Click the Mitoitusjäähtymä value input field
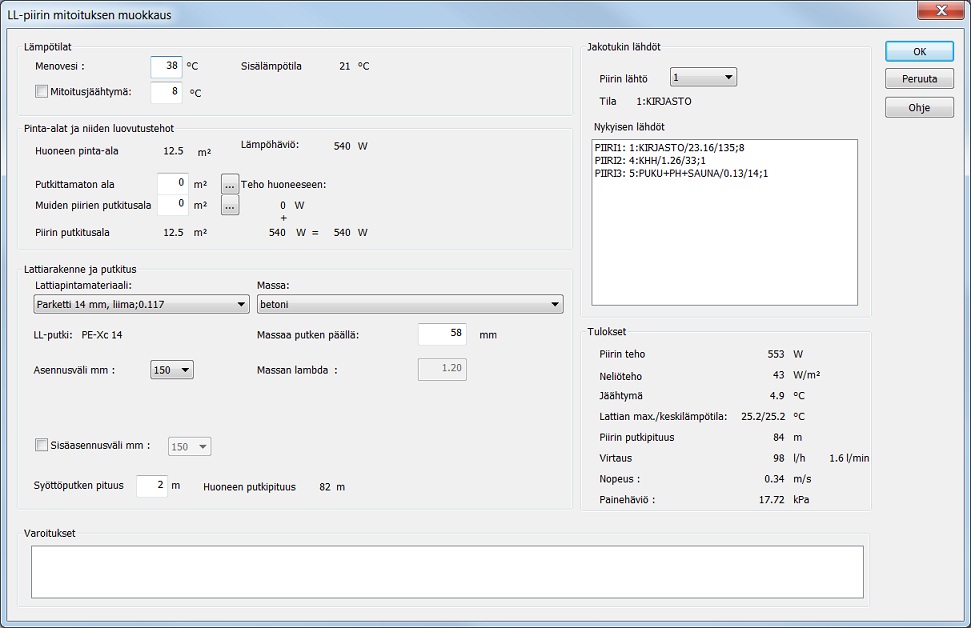971x628 pixels. [166, 92]
